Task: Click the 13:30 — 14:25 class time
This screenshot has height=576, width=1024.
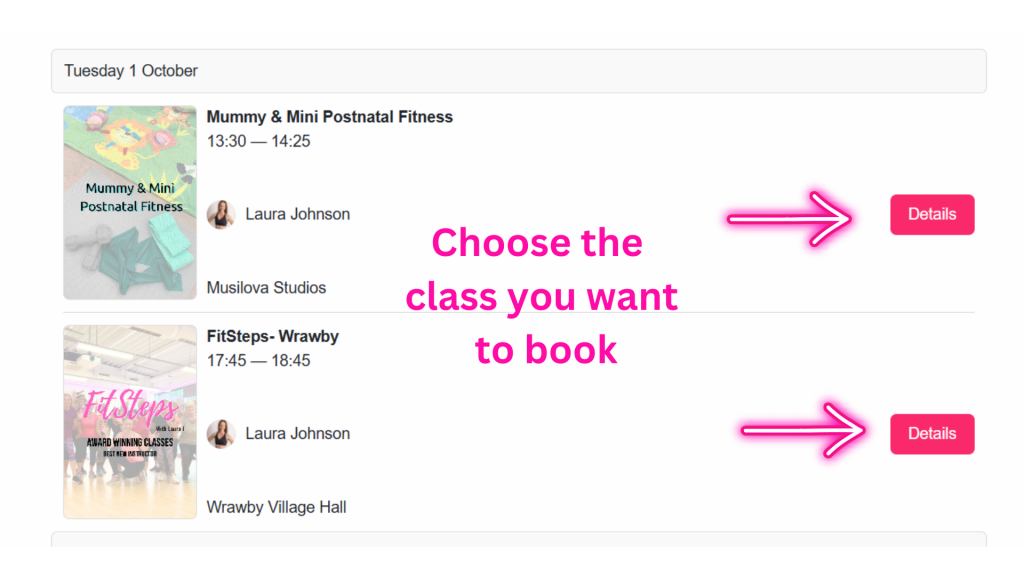Action: click(x=258, y=141)
